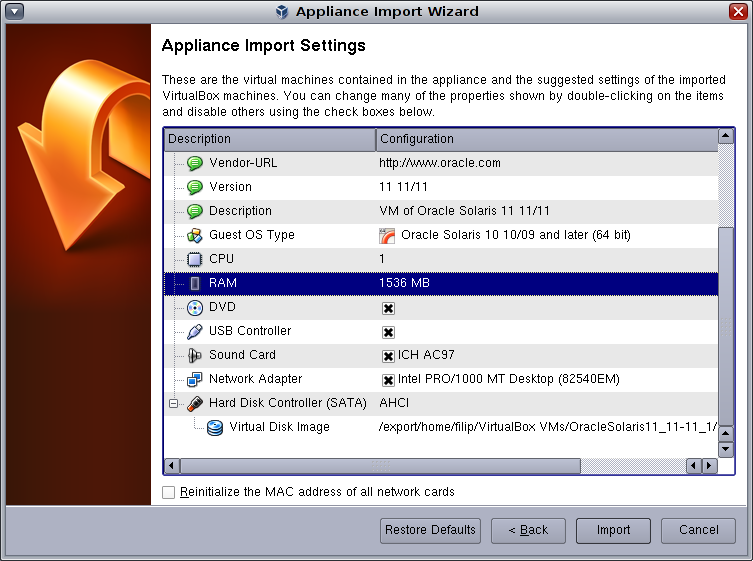This screenshot has height=561, width=753.
Task: Click the Import button
Action: [x=613, y=530]
